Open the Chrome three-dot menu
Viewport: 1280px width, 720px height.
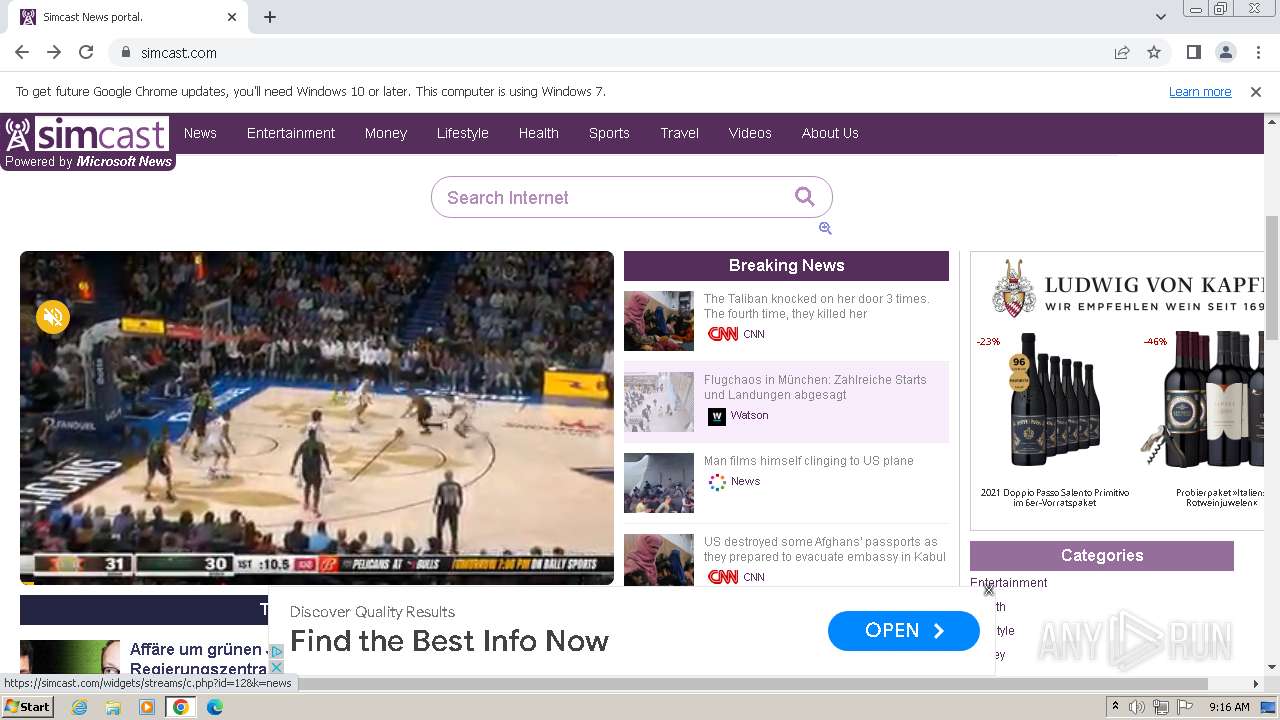[1257, 52]
